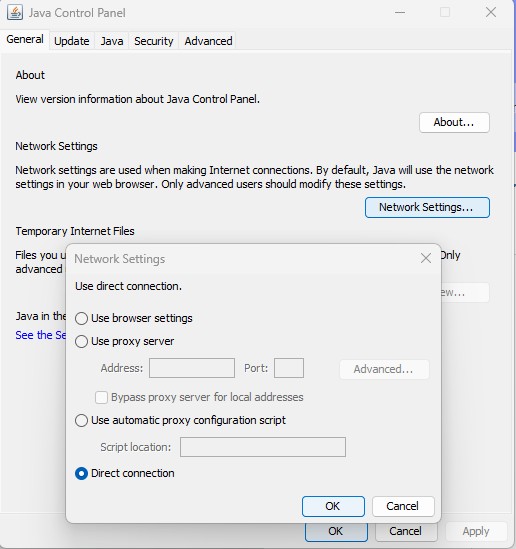The width and height of the screenshot is (516, 549).
Task: Close the Java Control Panel window
Action: tap(491, 13)
